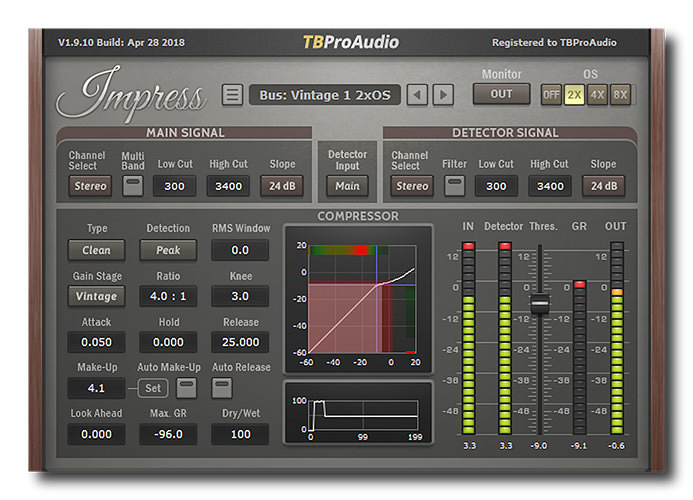693x500 pixels.
Task: Click the Monitor OUT button
Action: (501, 94)
